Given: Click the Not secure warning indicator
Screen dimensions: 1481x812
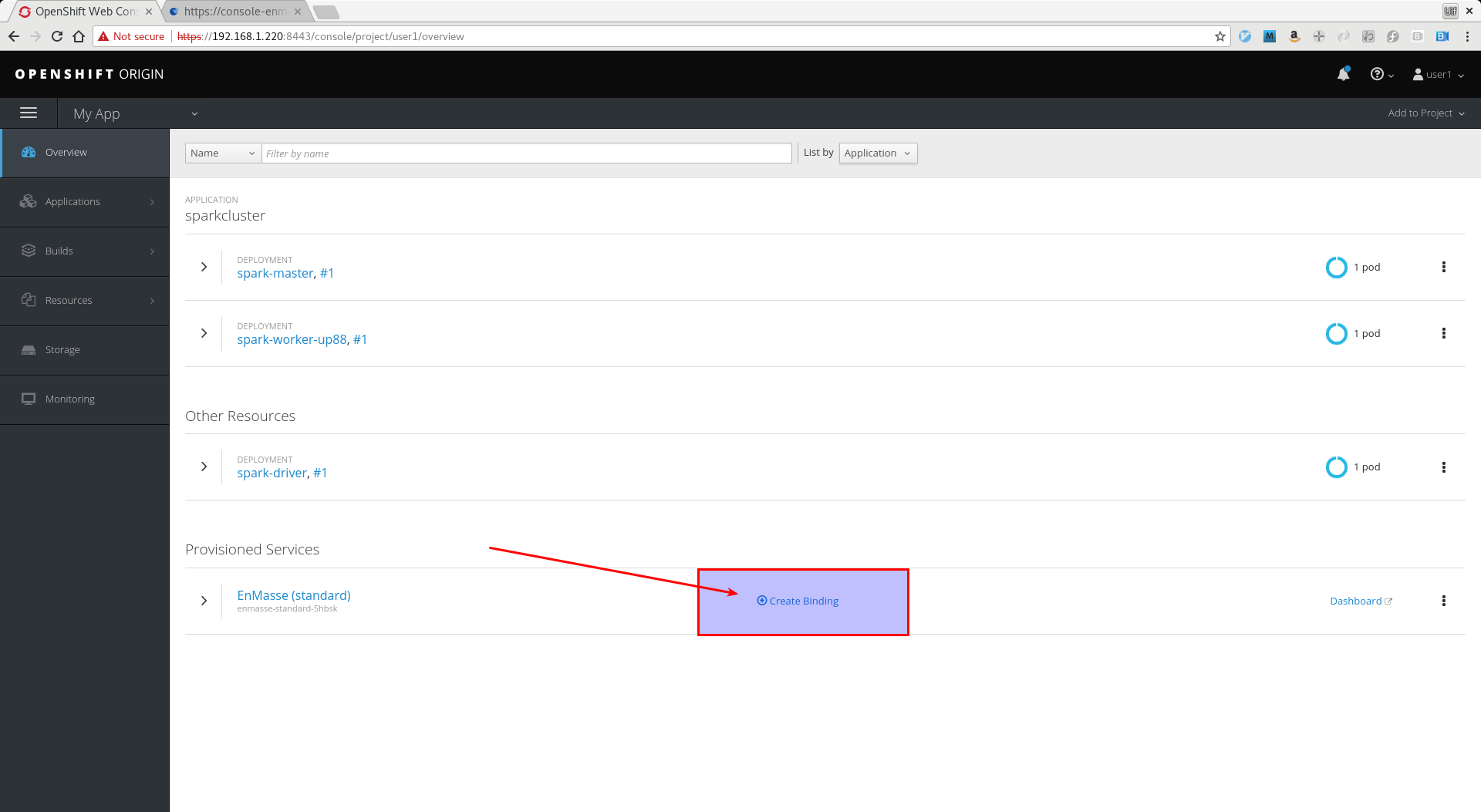Looking at the screenshot, I should point(131,36).
